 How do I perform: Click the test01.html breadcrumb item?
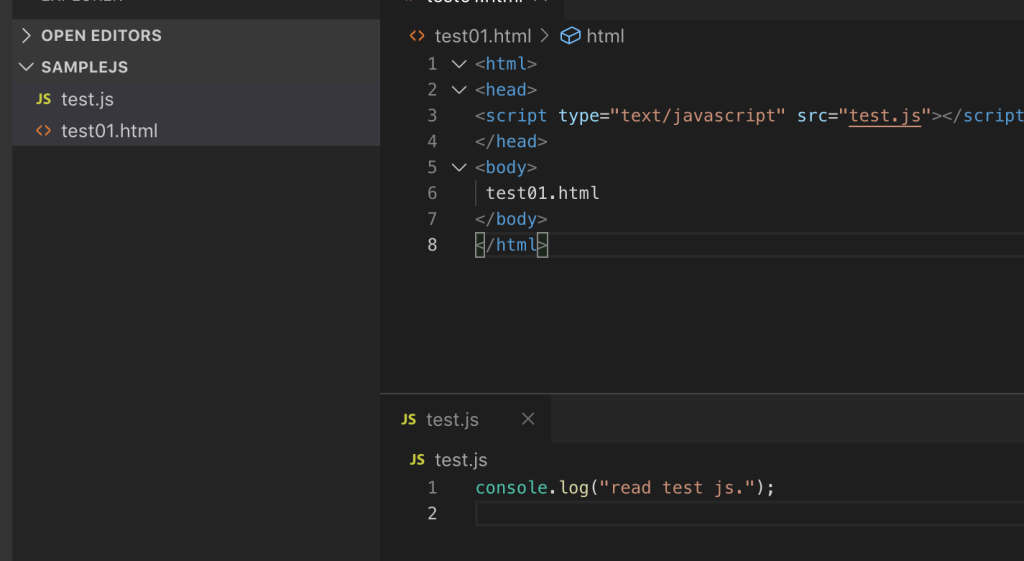tap(482, 36)
